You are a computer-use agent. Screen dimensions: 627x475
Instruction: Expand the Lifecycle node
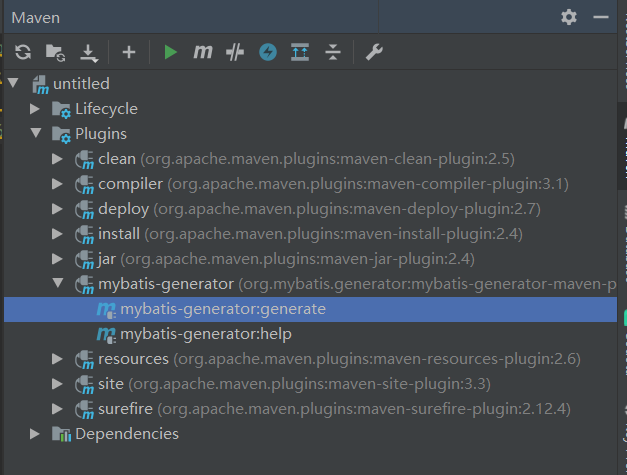point(35,108)
